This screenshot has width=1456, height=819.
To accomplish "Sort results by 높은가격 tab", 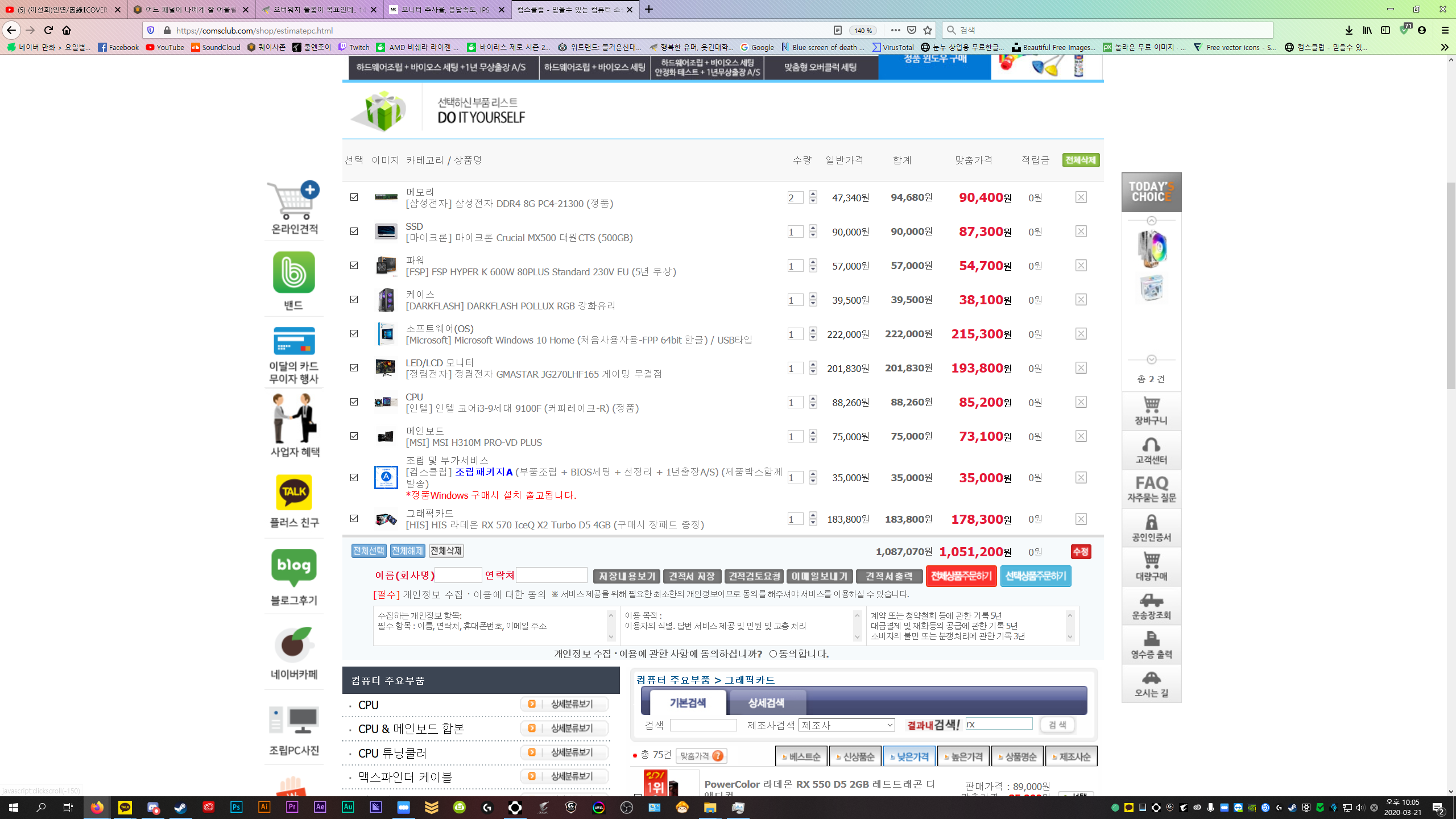I will pyautogui.click(x=963, y=757).
